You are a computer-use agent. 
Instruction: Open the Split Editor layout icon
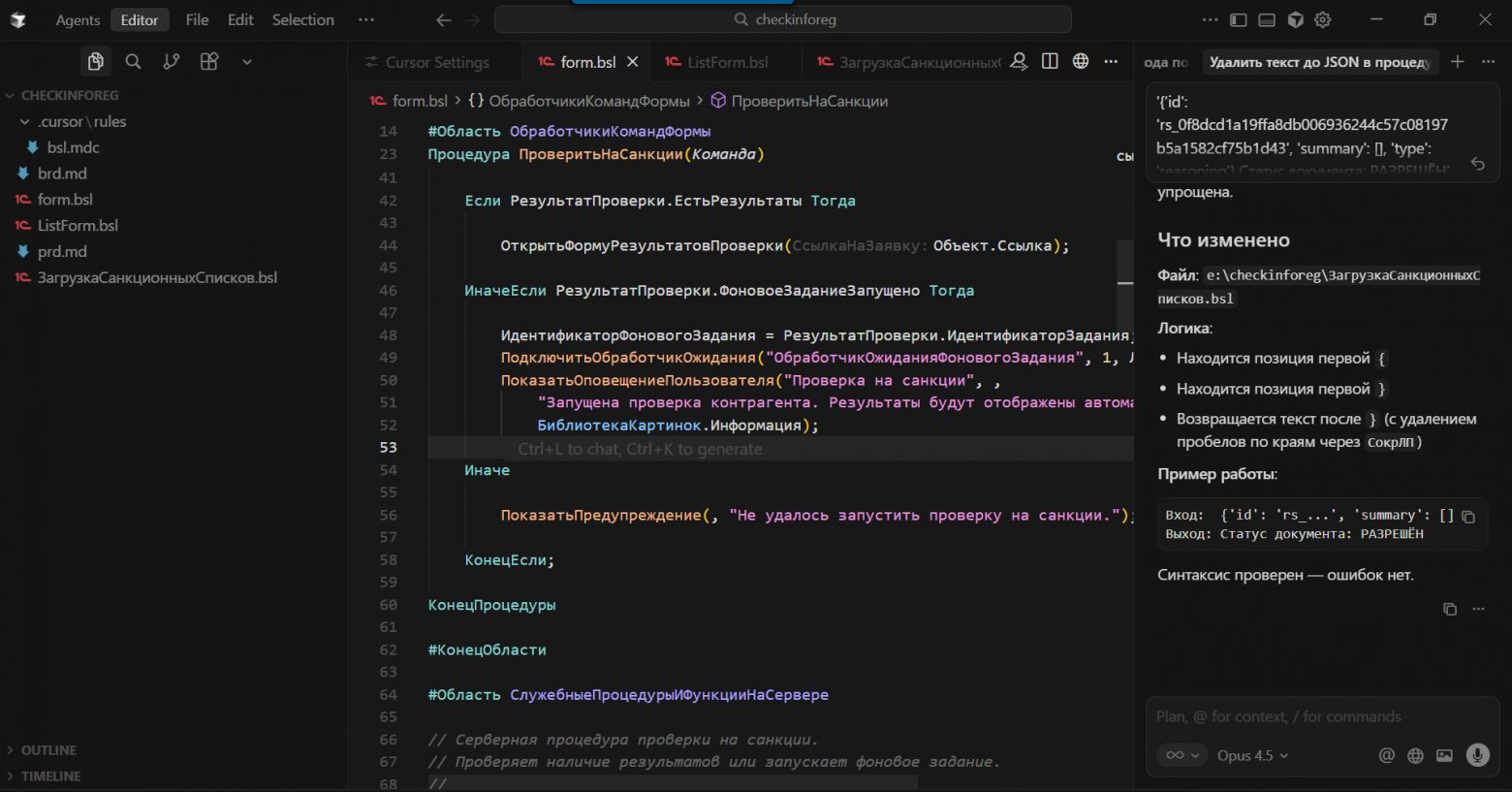click(1050, 60)
